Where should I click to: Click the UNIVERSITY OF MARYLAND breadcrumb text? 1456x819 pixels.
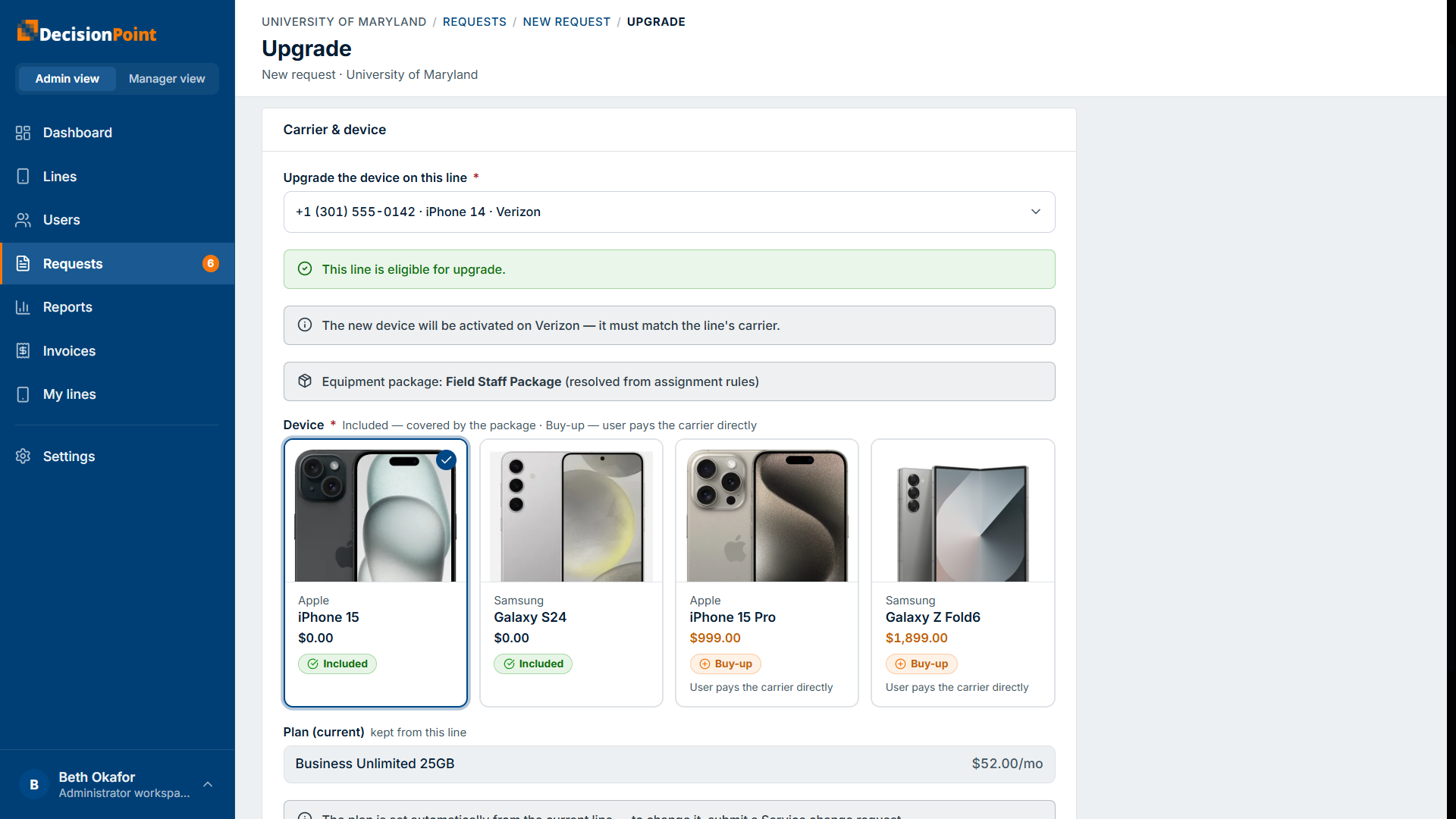pyautogui.click(x=344, y=22)
